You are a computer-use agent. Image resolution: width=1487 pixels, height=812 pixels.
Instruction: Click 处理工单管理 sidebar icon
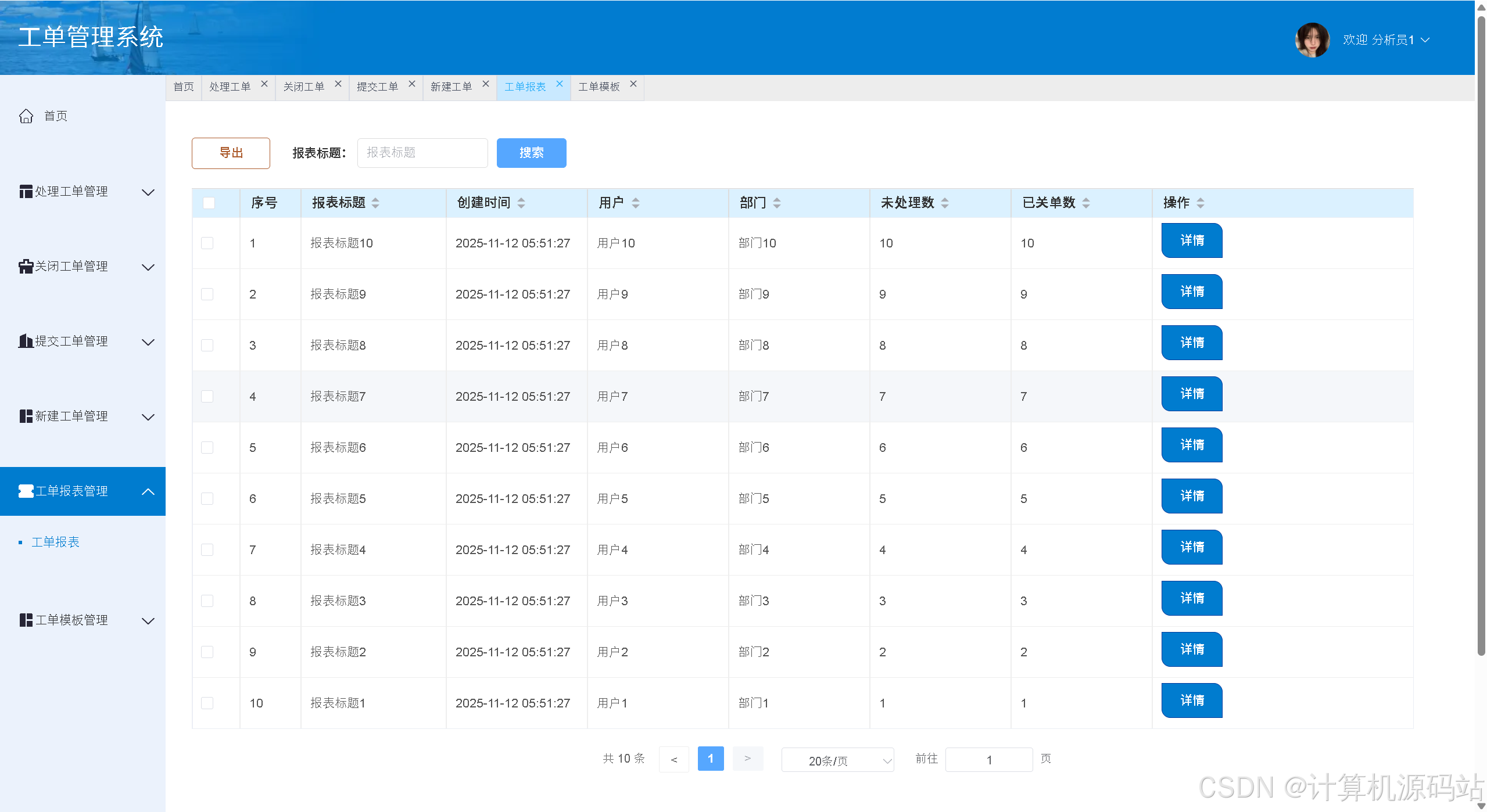click(x=26, y=192)
